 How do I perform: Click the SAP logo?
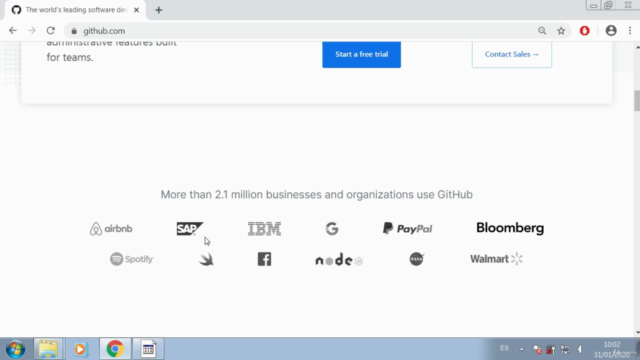(190, 229)
